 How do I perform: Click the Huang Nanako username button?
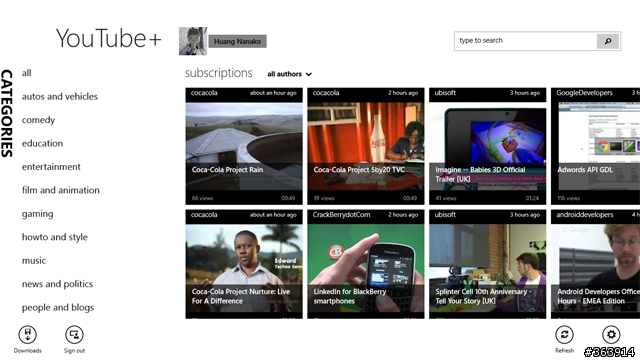(238, 41)
